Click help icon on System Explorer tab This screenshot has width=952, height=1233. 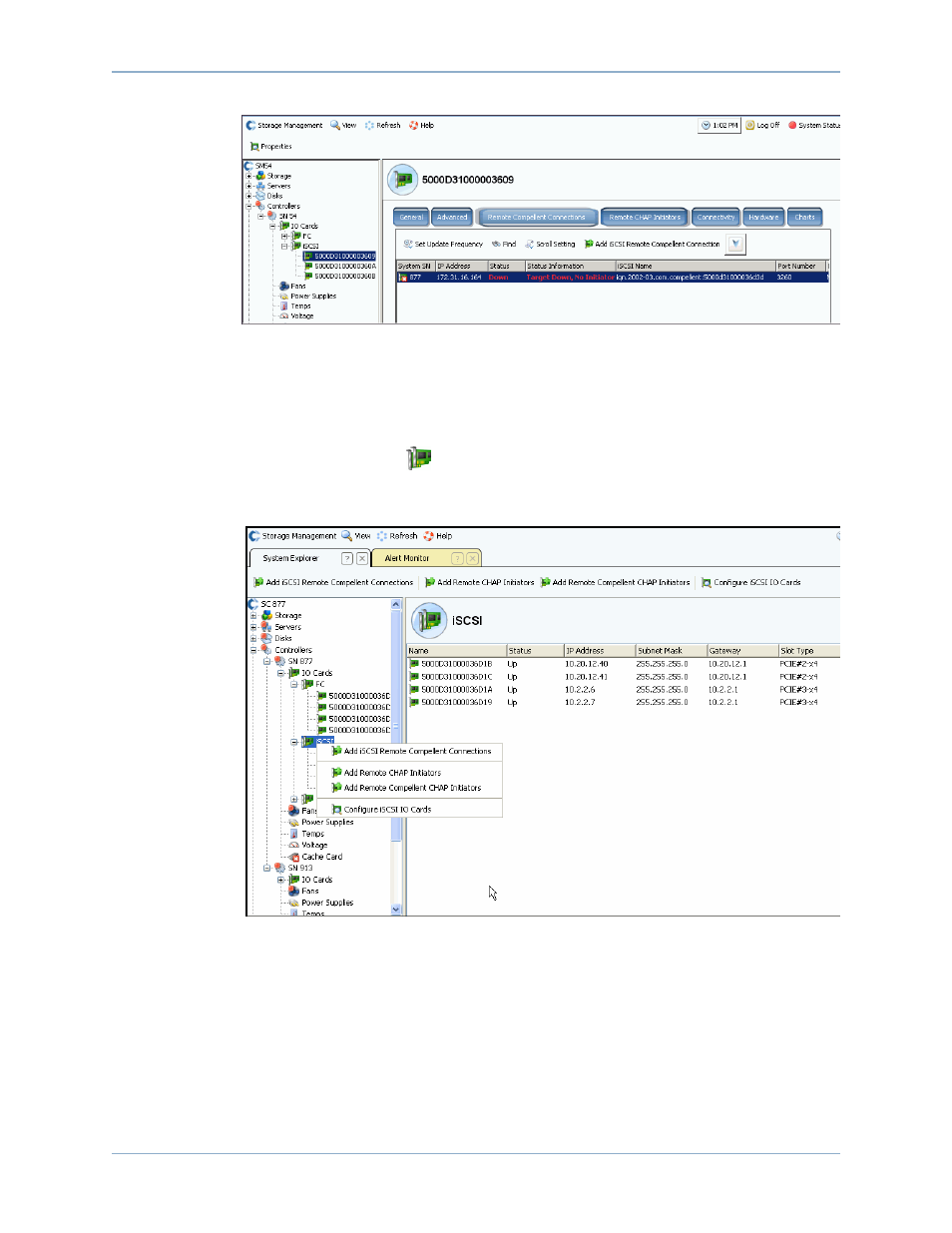point(347,559)
